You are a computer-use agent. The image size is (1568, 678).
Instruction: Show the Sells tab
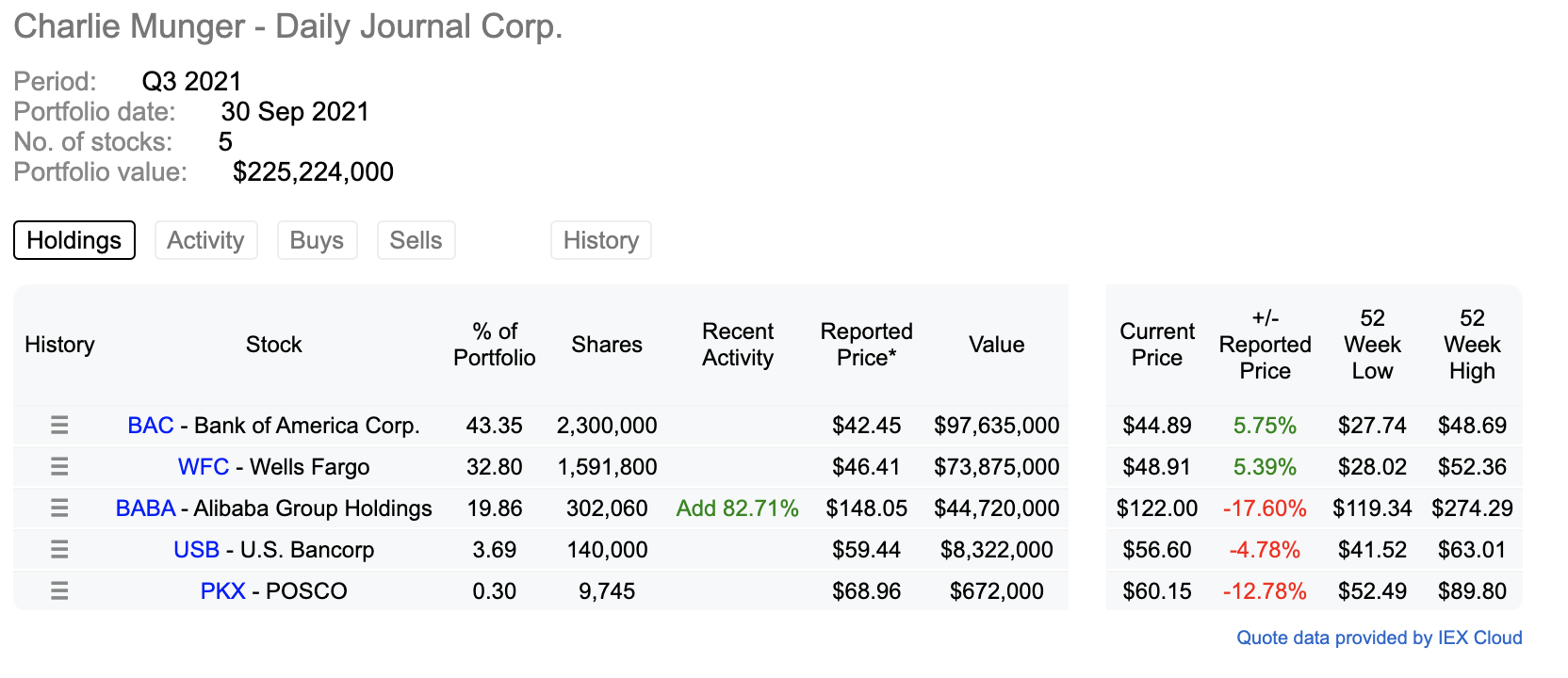[416, 240]
